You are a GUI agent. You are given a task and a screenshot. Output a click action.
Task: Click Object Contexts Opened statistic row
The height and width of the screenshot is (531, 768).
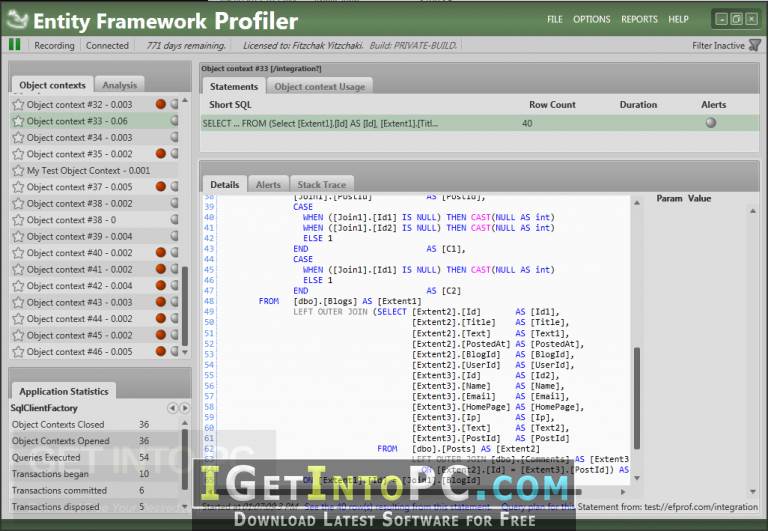pos(95,441)
